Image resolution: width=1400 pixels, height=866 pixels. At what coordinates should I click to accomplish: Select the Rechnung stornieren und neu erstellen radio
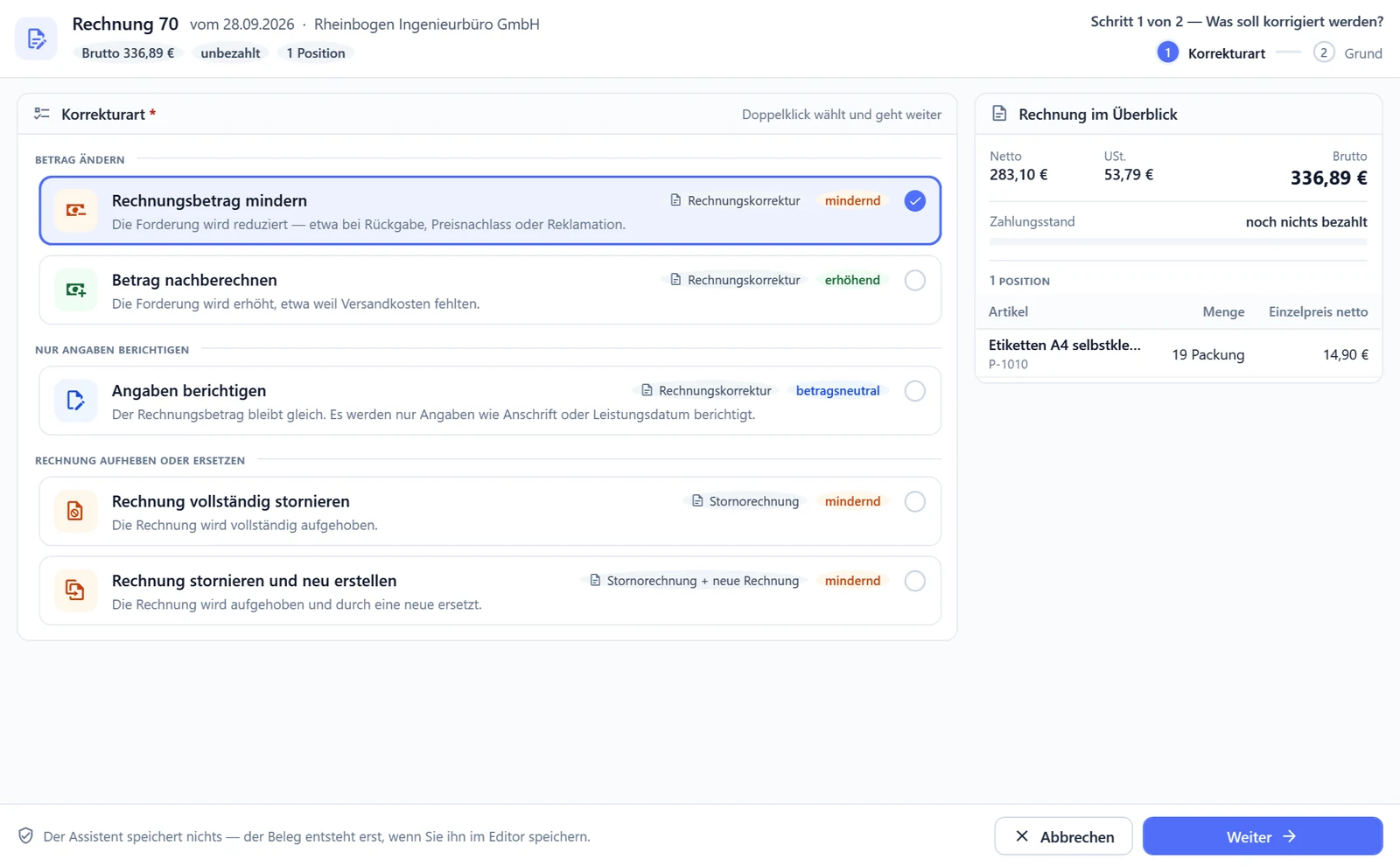[914, 582]
